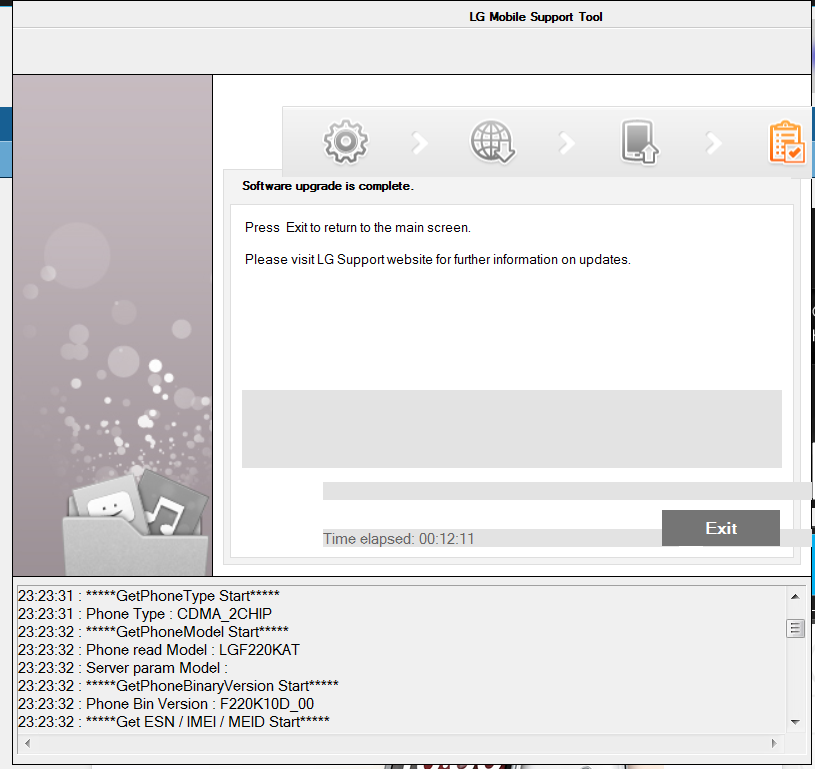Click the arrow between globe and phone steps

click(567, 143)
